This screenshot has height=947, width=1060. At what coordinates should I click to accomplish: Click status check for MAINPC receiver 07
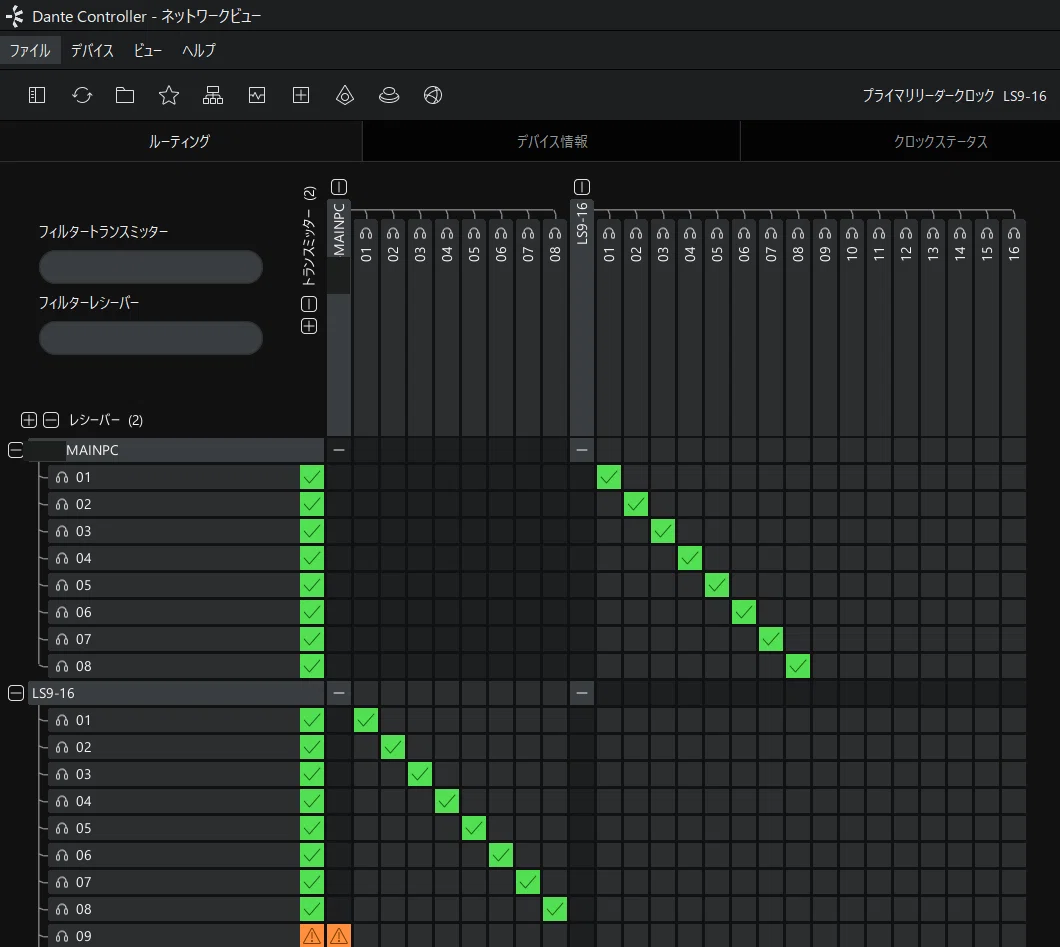(x=312, y=639)
